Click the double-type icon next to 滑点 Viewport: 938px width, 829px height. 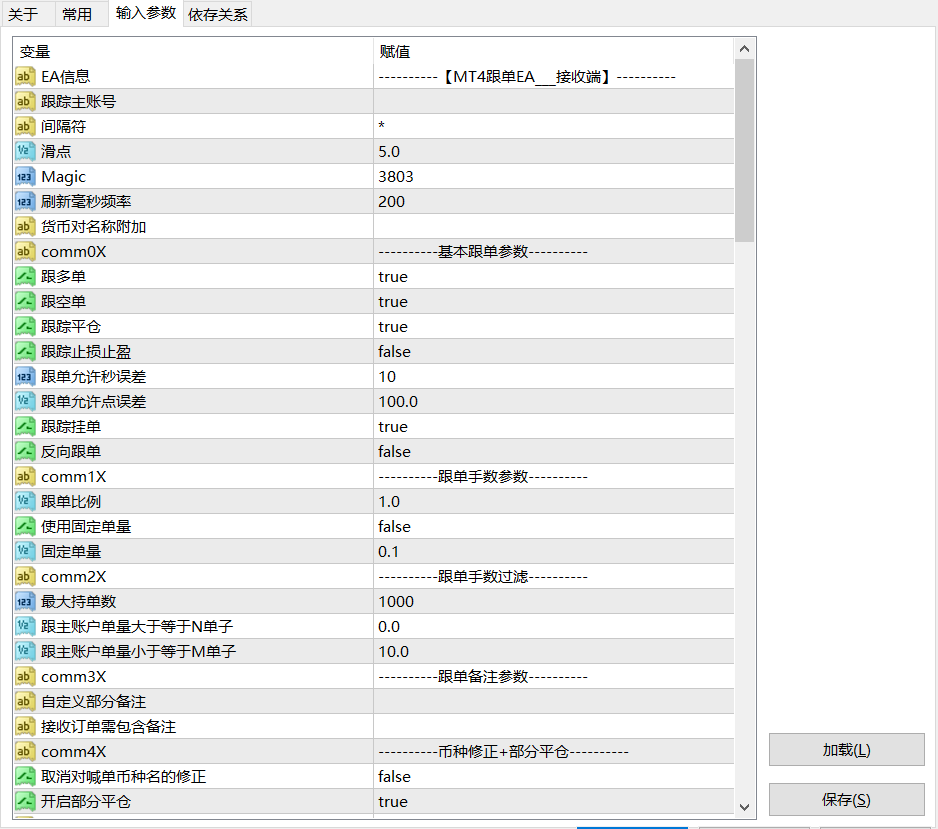click(26, 152)
